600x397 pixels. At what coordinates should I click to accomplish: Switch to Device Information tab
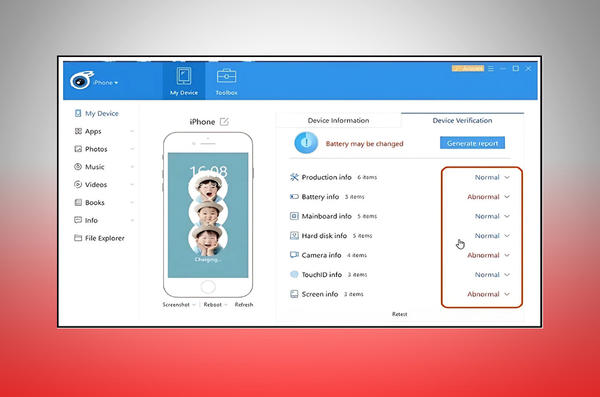click(338, 120)
